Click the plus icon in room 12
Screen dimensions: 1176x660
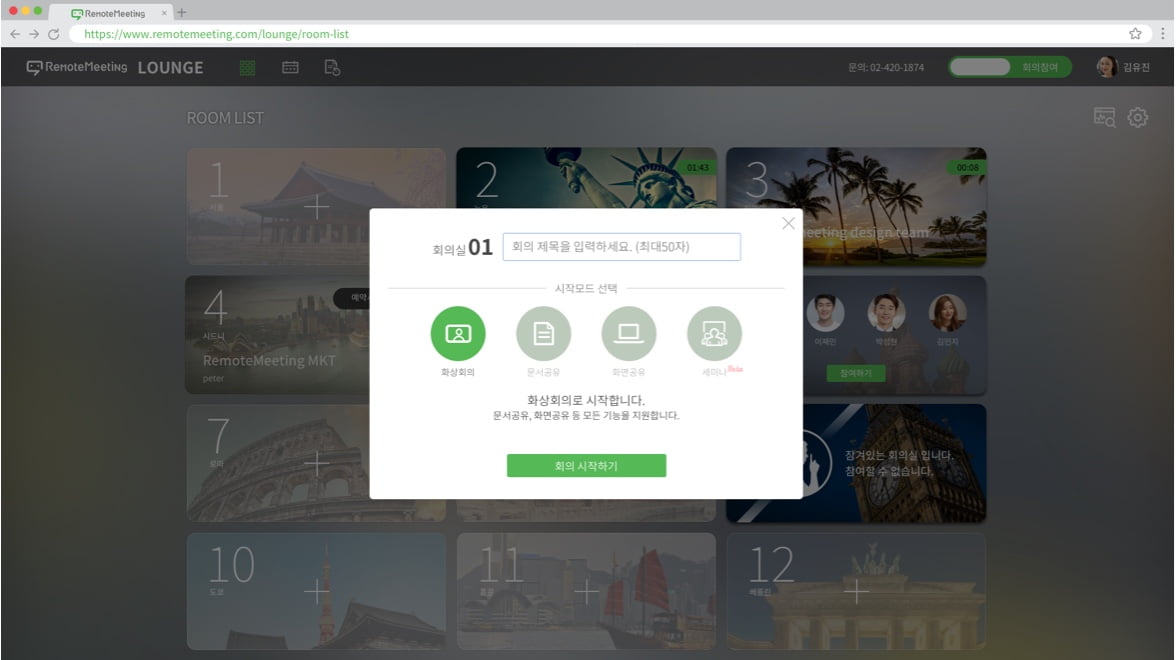tap(856, 592)
